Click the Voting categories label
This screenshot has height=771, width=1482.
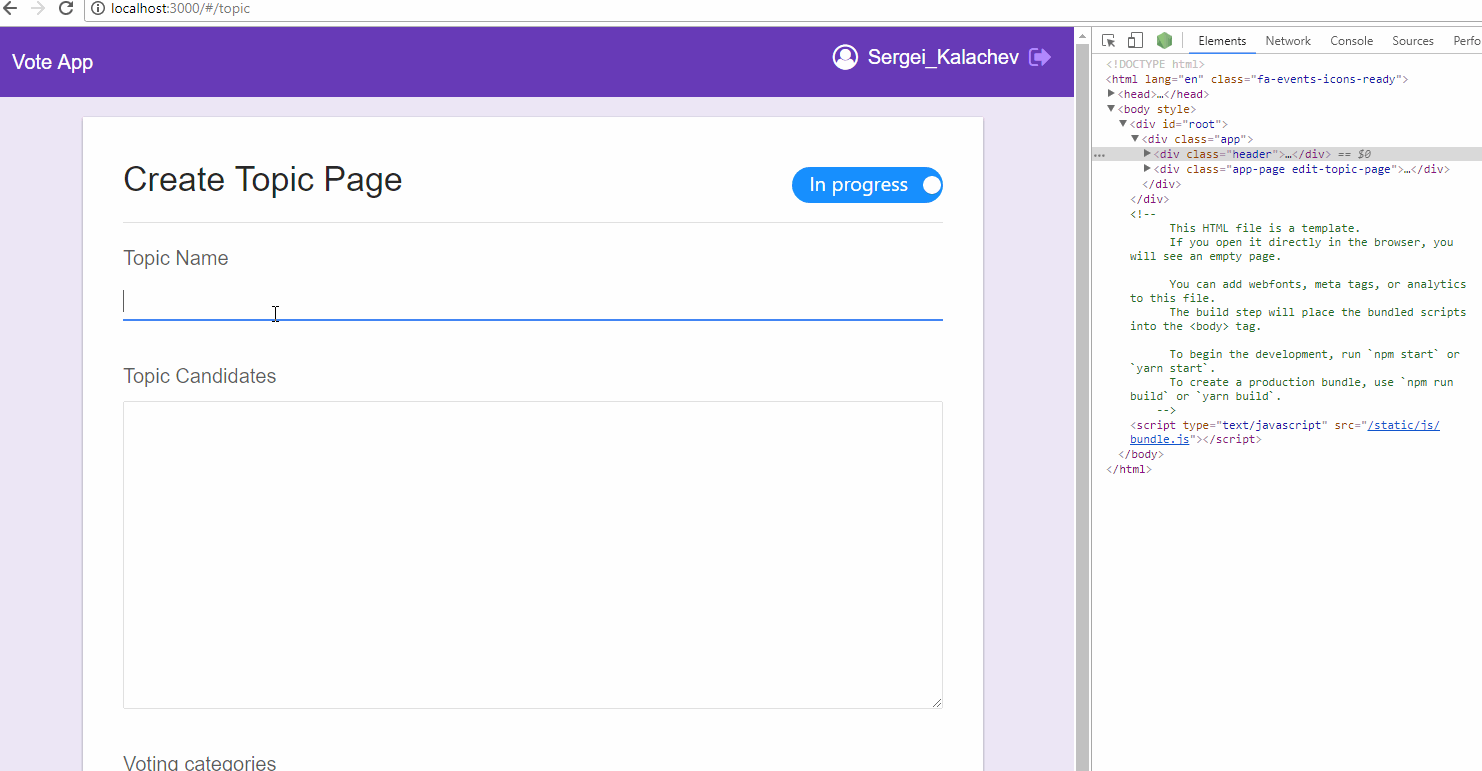[200, 762]
